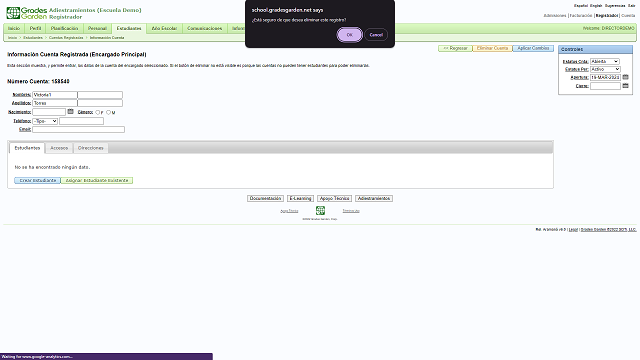Click the phone number input field
640x360 pixels.
click(x=81, y=121)
